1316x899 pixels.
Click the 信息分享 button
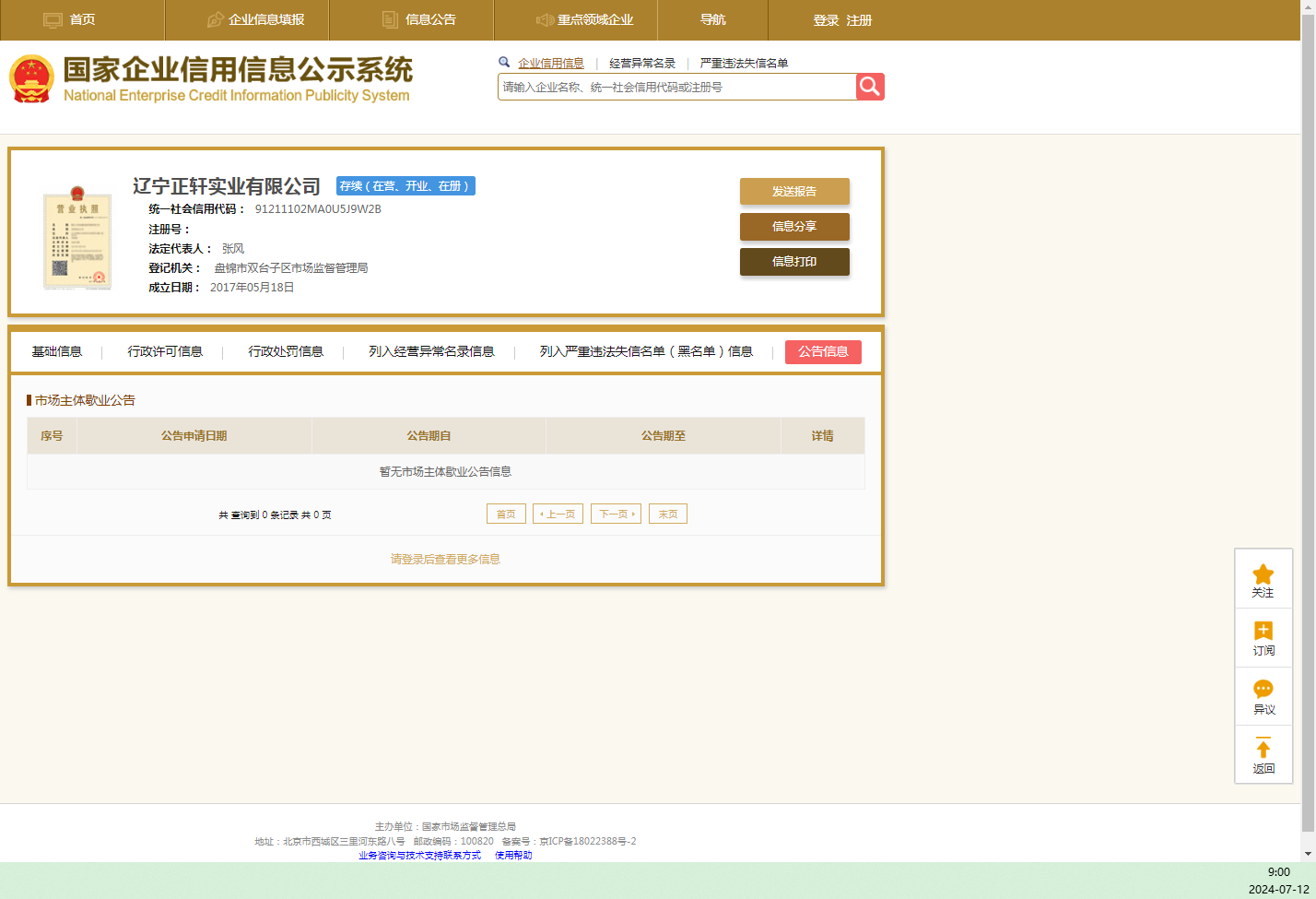point(794,226)
